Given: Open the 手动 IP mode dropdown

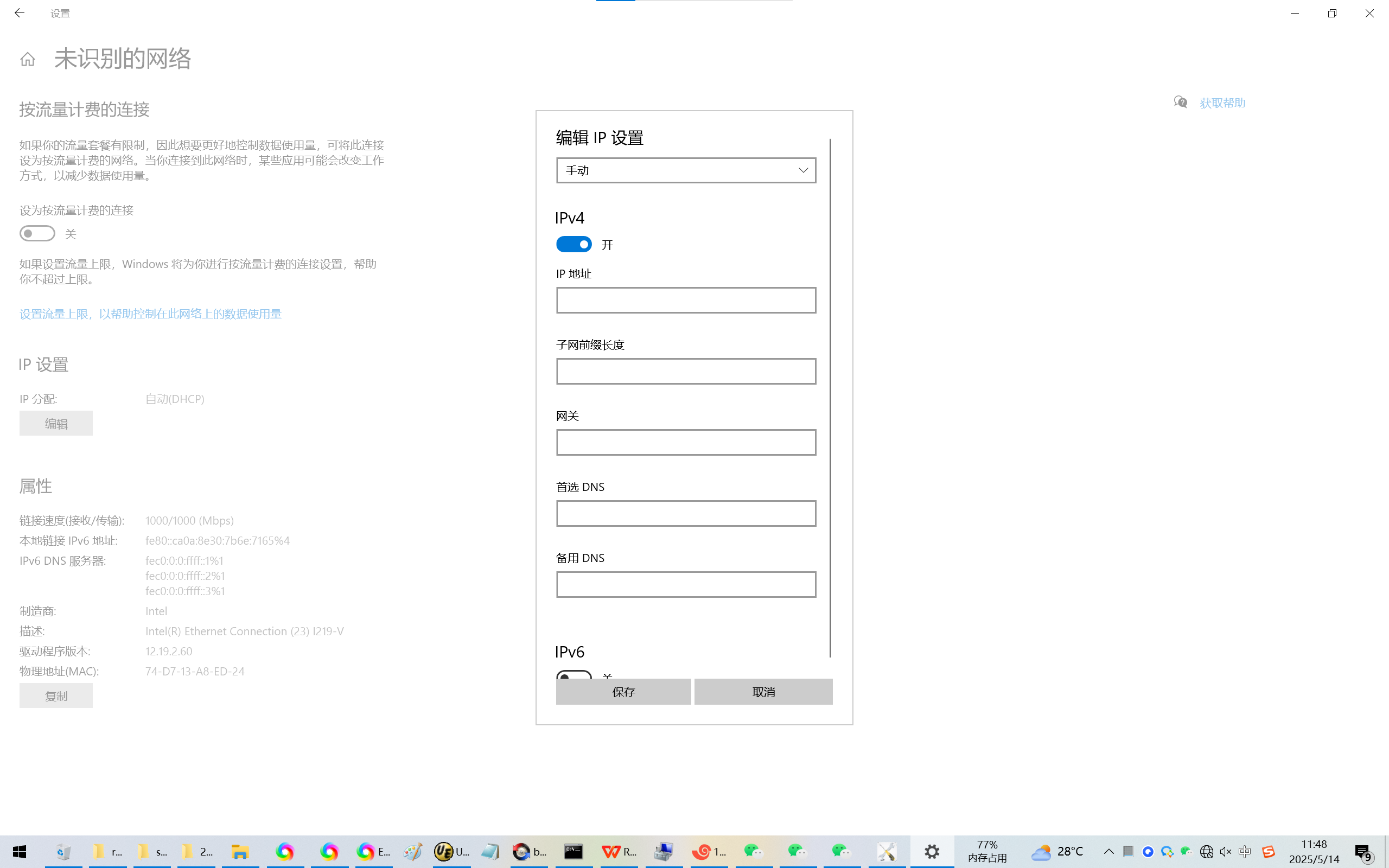Looking at the screenshot, I should pyautogui.click(x=686, y=170).
